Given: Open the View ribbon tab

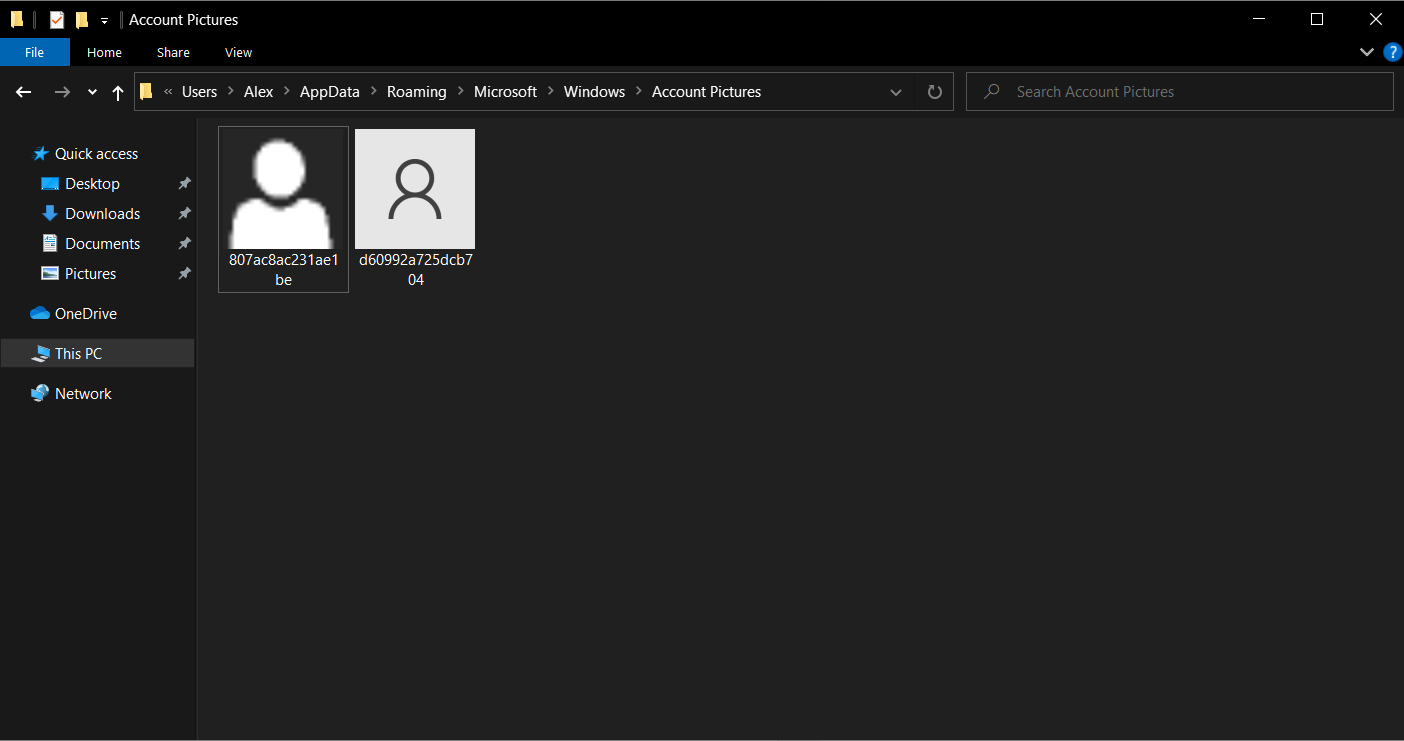Looking at the screenshot, I should point(239,52).
